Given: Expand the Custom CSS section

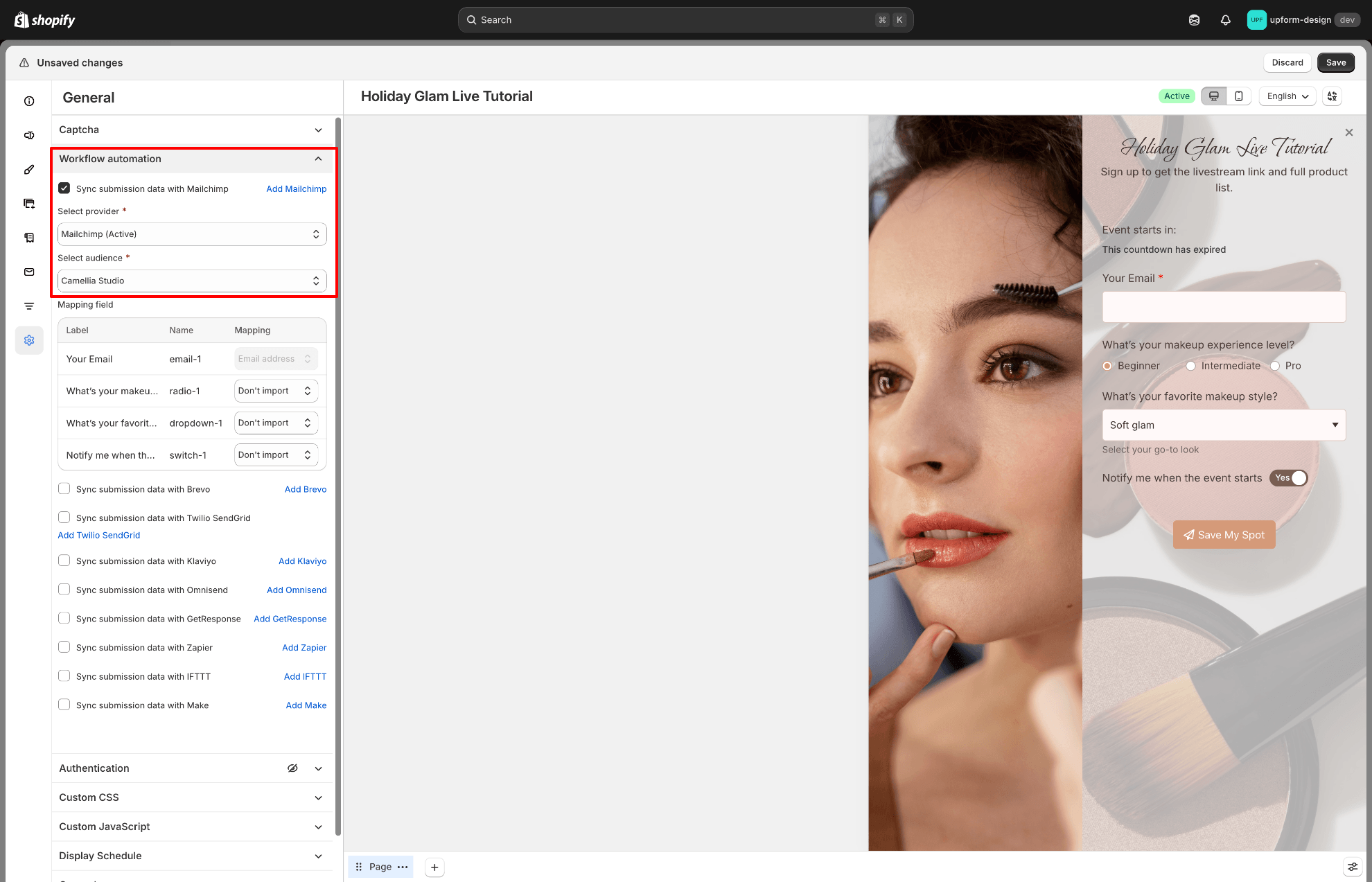Looking at the screenshot, I should click(x=193, y=797).
